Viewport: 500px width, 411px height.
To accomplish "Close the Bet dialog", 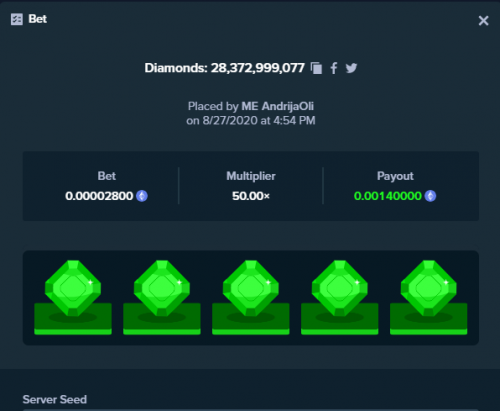I will (483, 21).
